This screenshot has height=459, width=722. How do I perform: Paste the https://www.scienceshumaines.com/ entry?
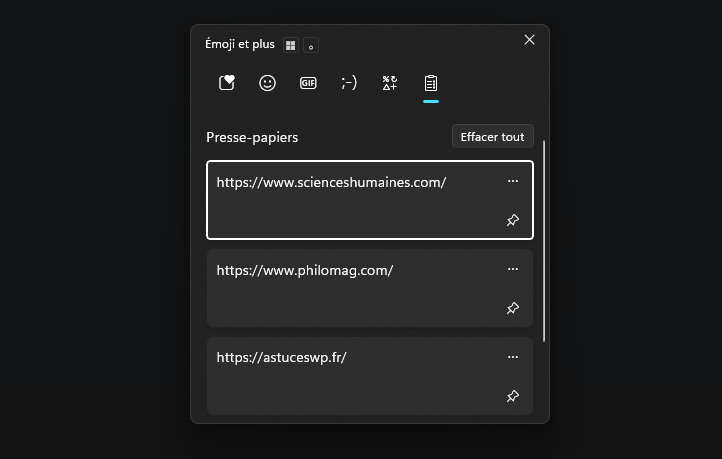pyautogui.click(x=370, y=200)
